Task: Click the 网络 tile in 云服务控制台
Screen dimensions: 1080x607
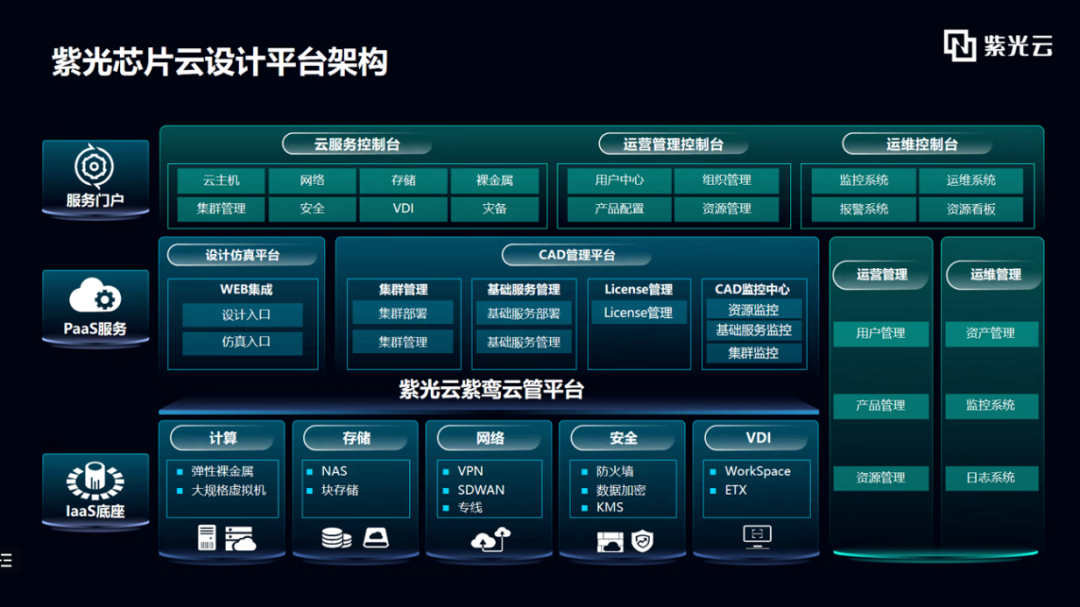Action: (312, 181)
